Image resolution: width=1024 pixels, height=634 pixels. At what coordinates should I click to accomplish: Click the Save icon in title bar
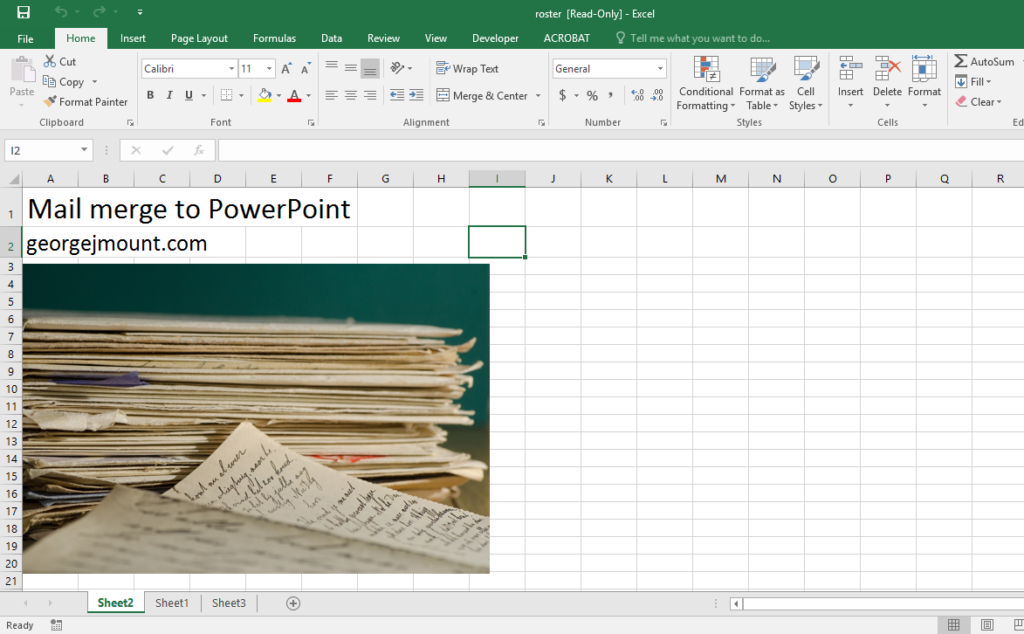pos(23,13)
